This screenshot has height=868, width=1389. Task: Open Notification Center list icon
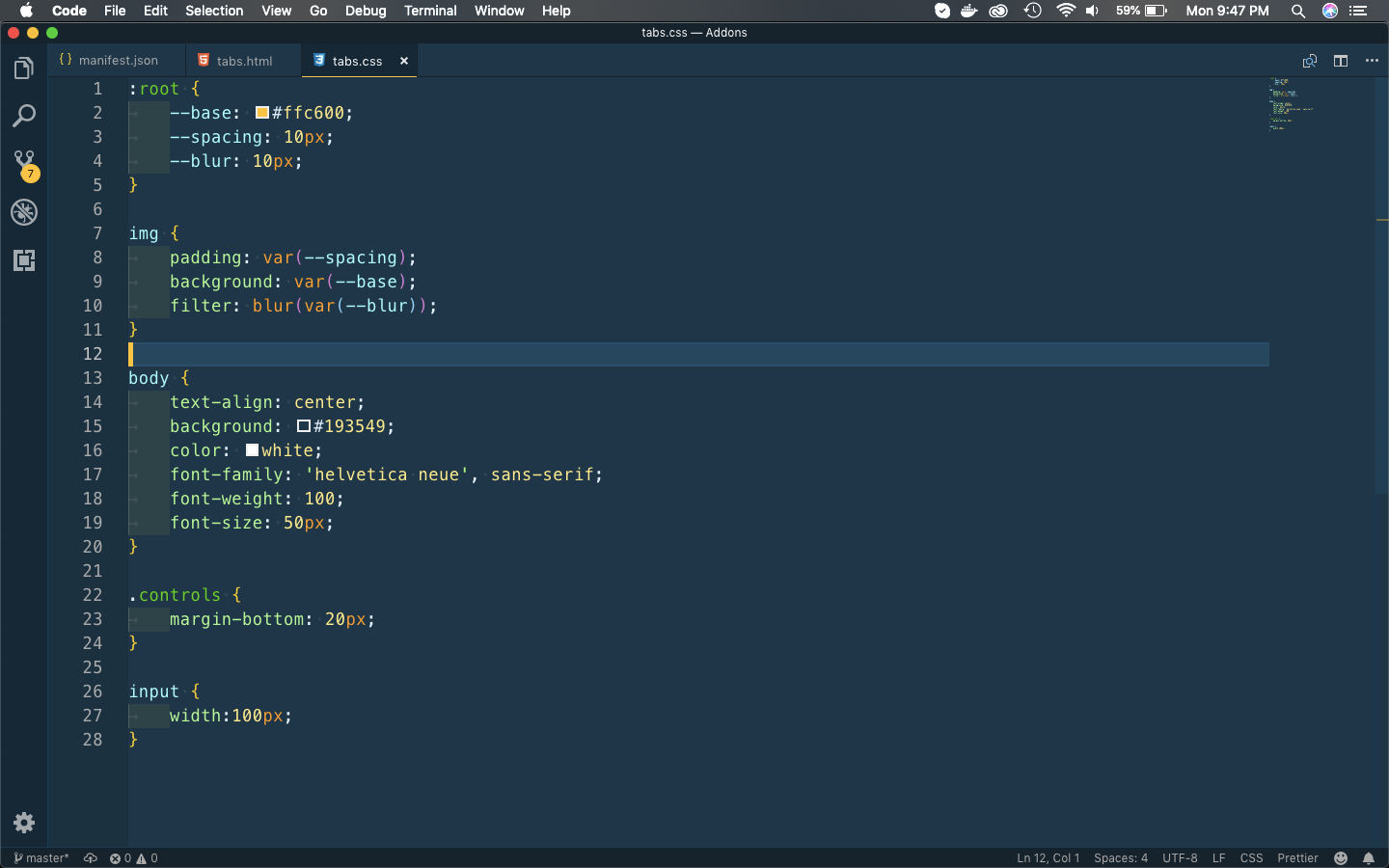[x=1359, y=11]
